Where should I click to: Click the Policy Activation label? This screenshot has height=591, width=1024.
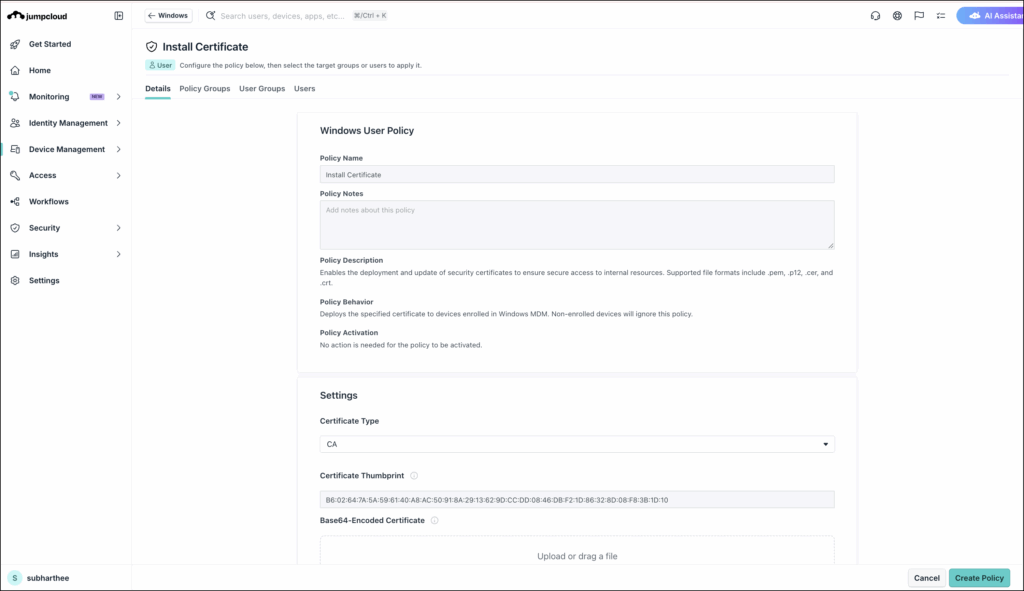point(349,333)
